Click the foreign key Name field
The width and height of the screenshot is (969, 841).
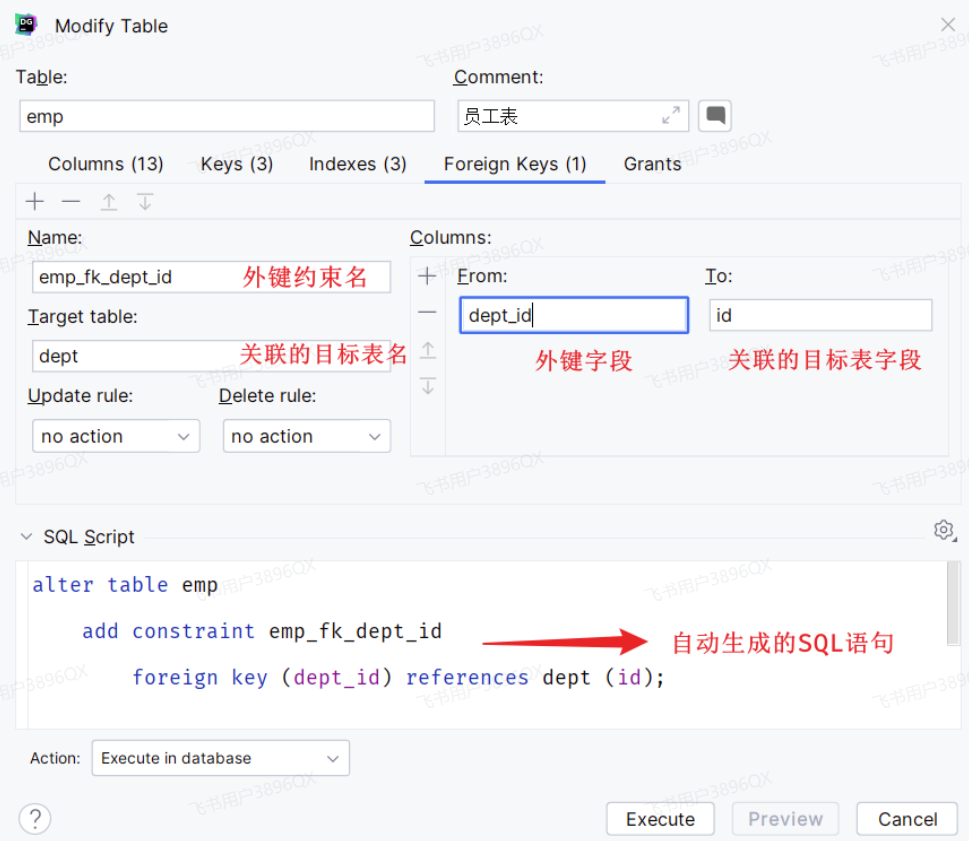point(211,277)
